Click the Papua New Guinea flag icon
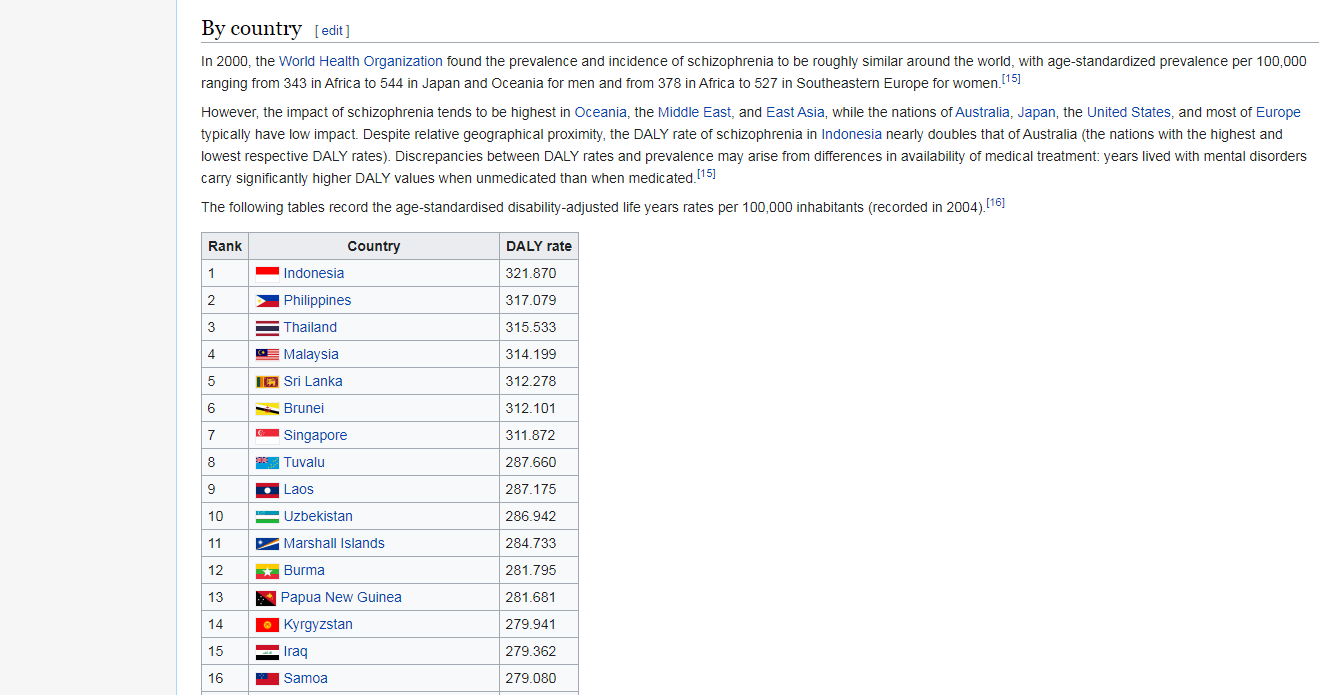Screen dimensions: 1343x695 [266, 597]
